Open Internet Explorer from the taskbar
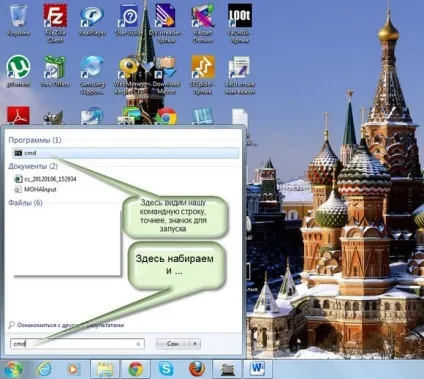This screenshot has width=424, height=379. (44, 369)
